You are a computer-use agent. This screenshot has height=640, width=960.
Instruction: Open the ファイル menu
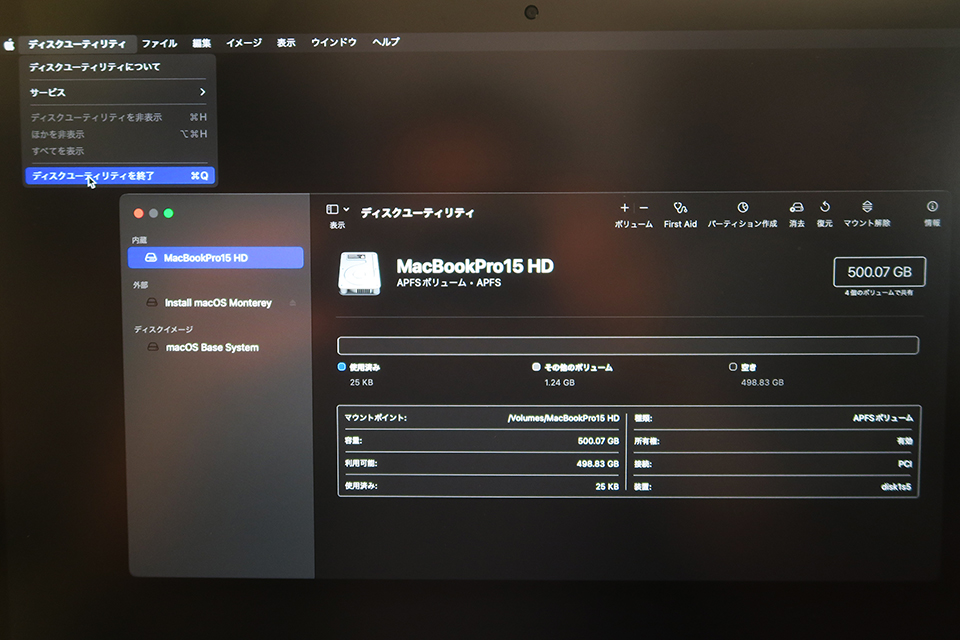point(159,43)
